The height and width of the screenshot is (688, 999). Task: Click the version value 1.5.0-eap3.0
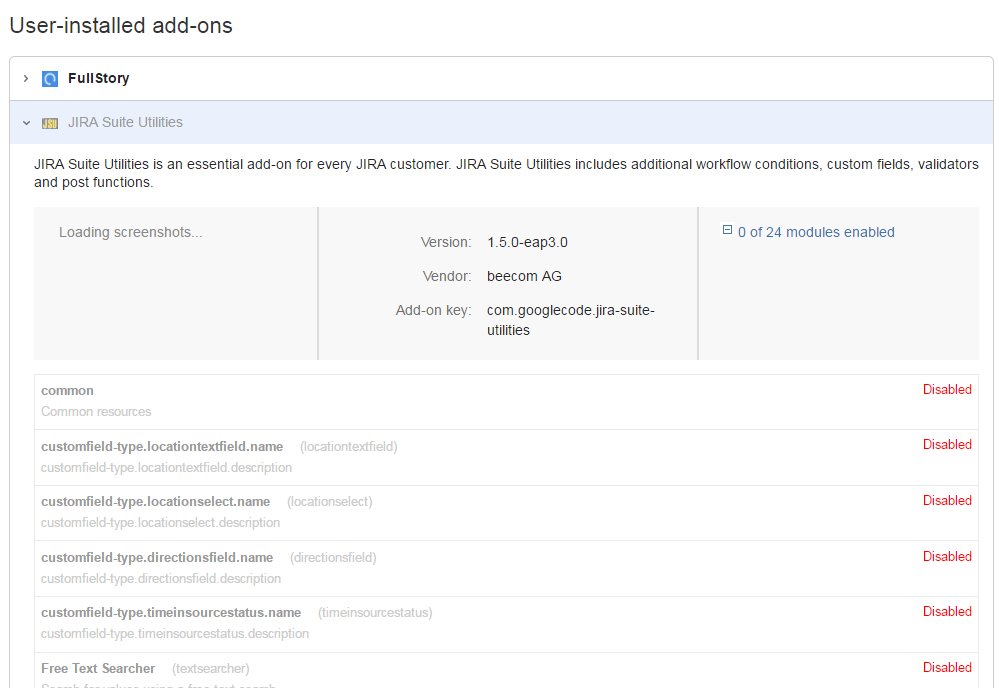(527, 242)
